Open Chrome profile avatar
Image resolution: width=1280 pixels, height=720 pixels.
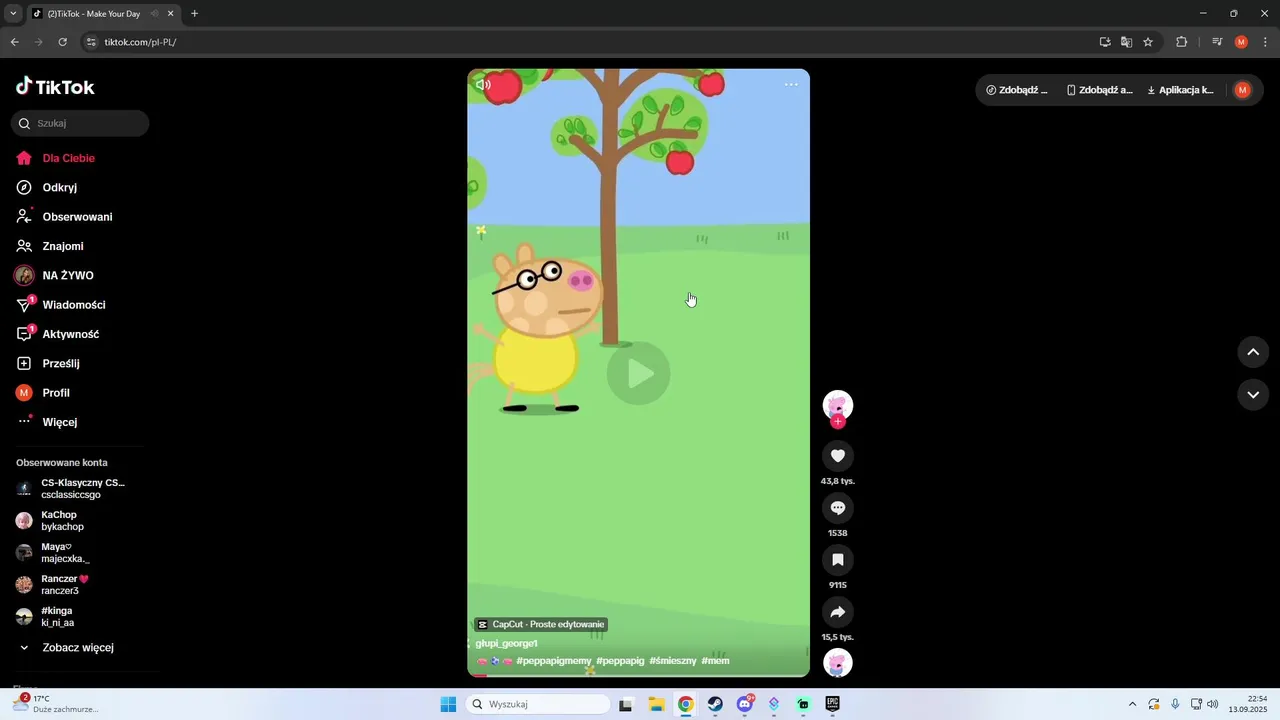(1241, 42)
